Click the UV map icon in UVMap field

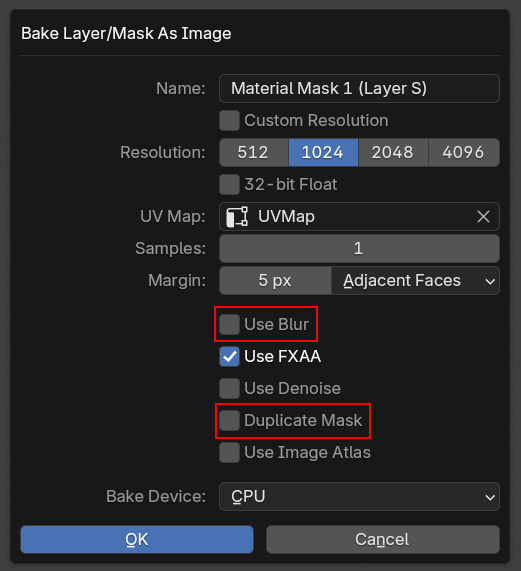pyautogui.click(x=237, y=217)
